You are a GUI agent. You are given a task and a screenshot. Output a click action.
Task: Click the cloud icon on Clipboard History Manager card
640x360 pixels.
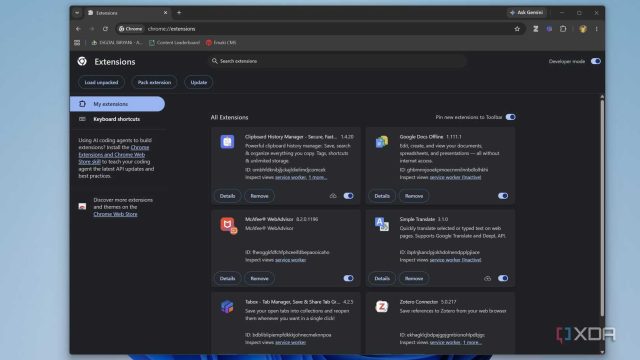point(333,196)
